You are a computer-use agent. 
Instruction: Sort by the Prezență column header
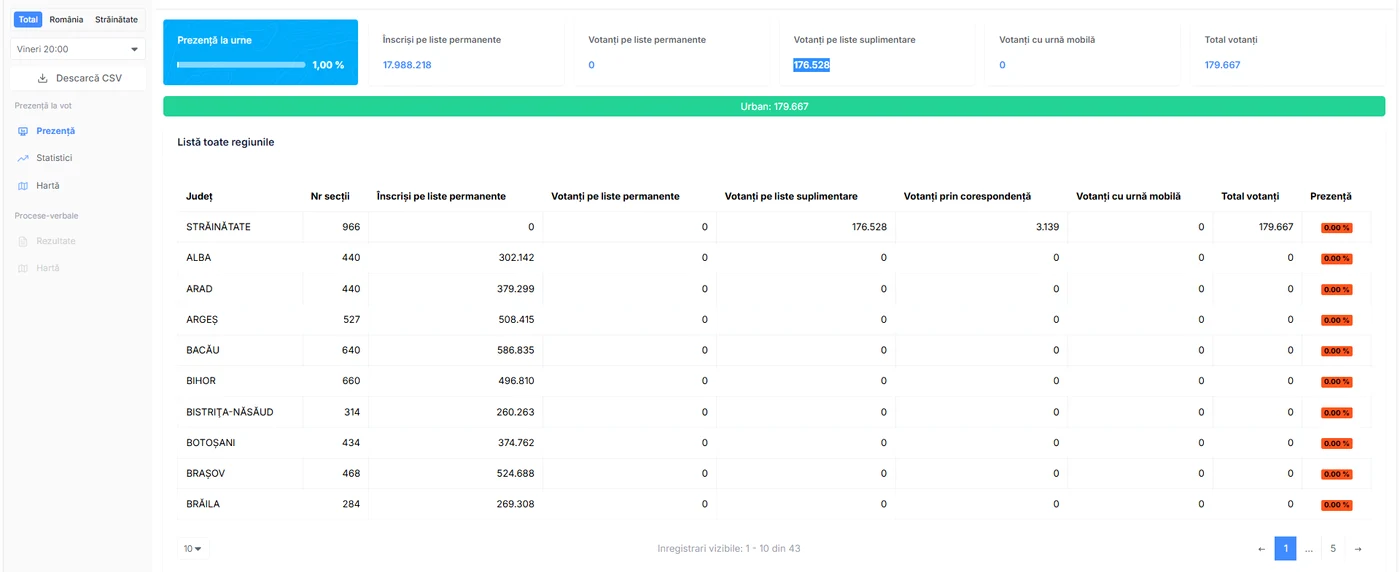(x=1331, y=196)
